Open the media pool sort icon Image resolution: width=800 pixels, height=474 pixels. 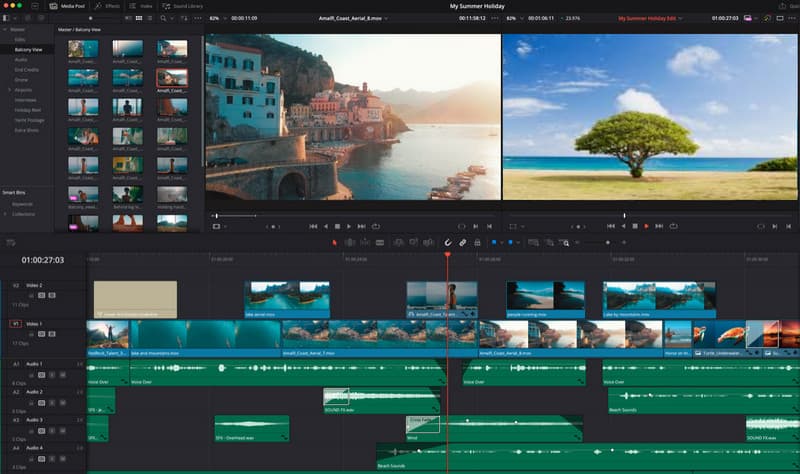pyautogui.click(x=184, y=18)
